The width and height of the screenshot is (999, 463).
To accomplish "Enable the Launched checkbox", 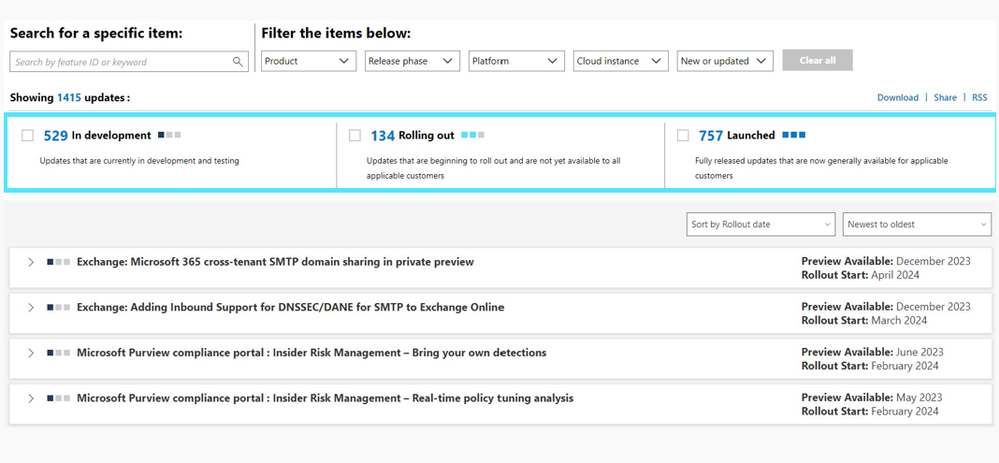I will tap(683, 135).
